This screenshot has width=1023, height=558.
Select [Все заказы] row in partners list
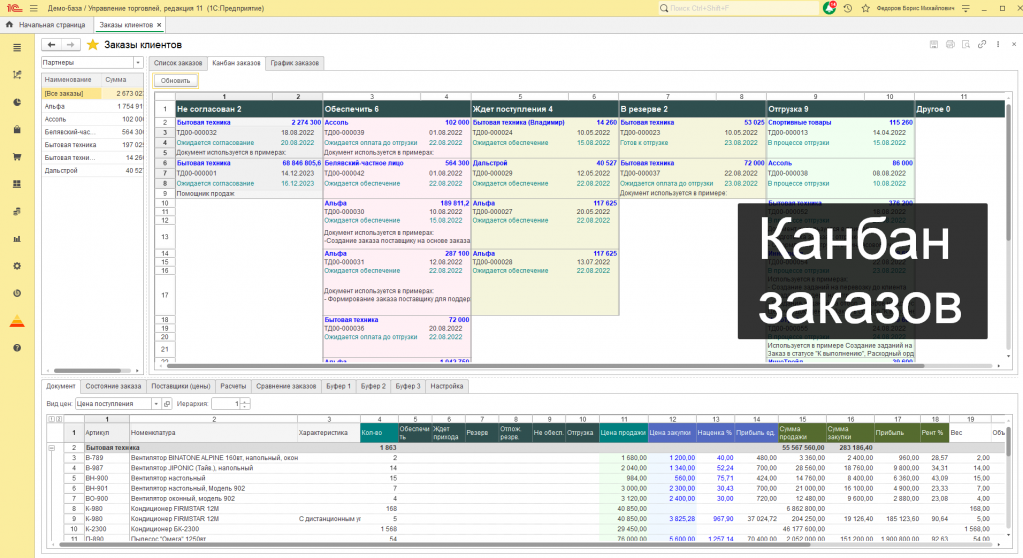tap(93, 93)
